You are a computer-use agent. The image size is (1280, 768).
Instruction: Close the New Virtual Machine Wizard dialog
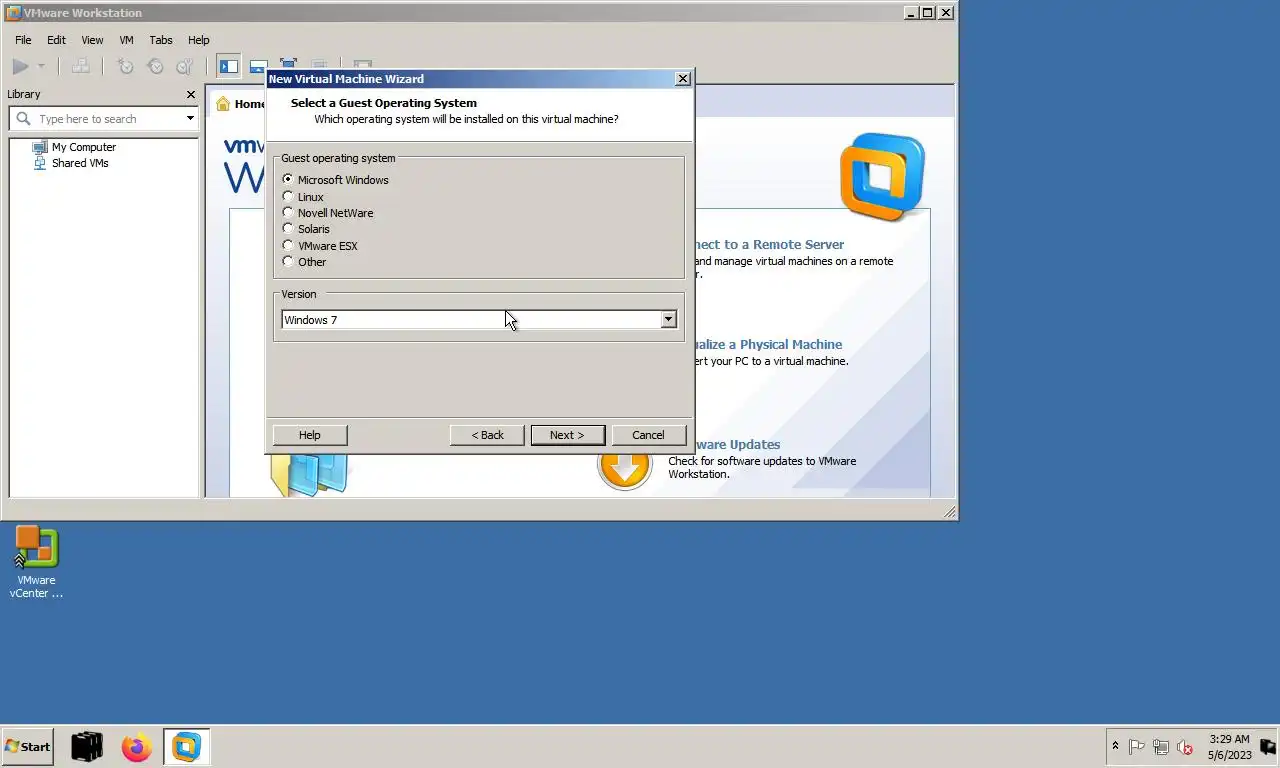(x=683, y=79)
